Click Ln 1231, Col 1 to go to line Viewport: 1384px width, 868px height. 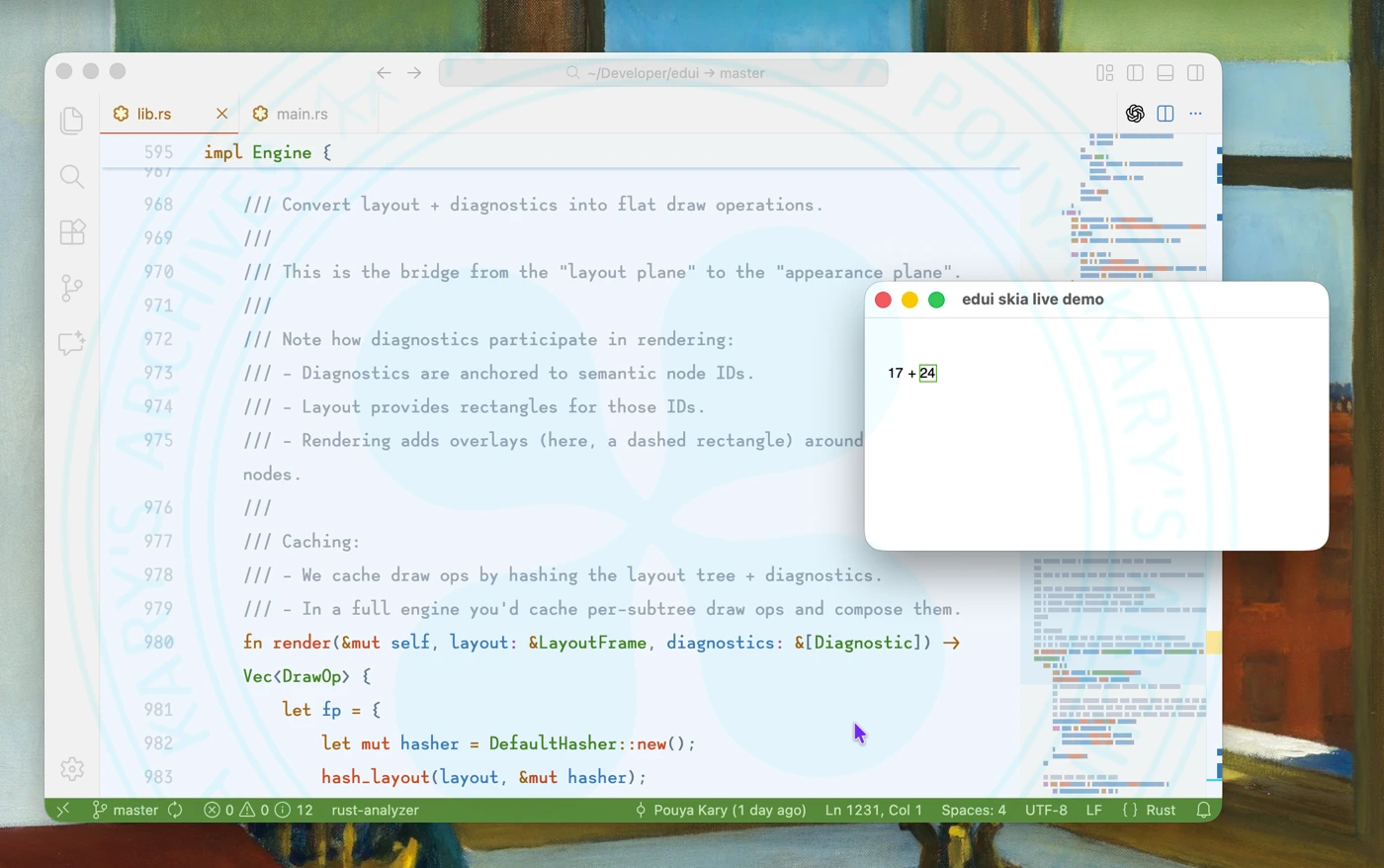coord(873,810)
